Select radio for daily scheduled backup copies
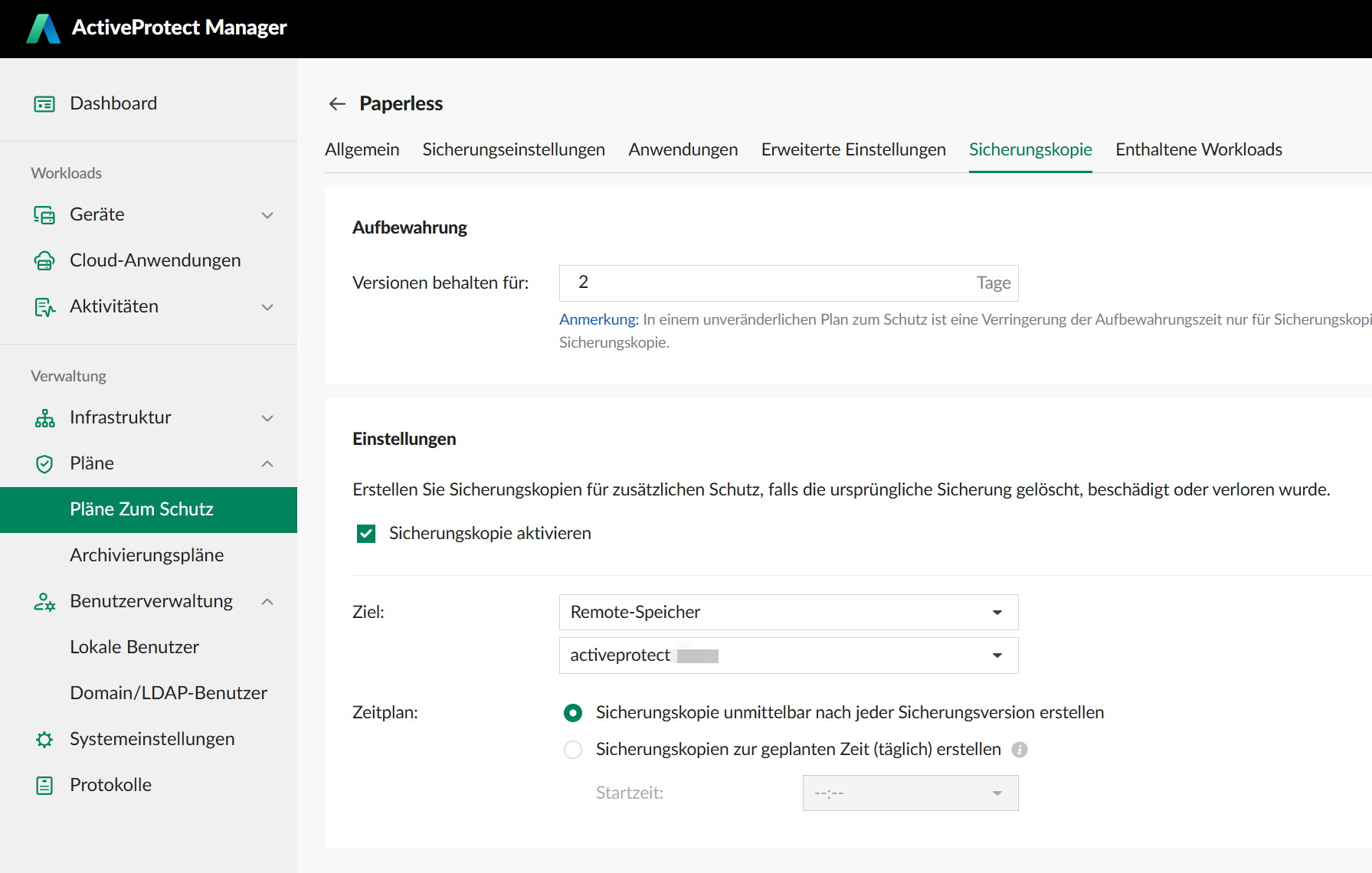 (x=572, y=750)
